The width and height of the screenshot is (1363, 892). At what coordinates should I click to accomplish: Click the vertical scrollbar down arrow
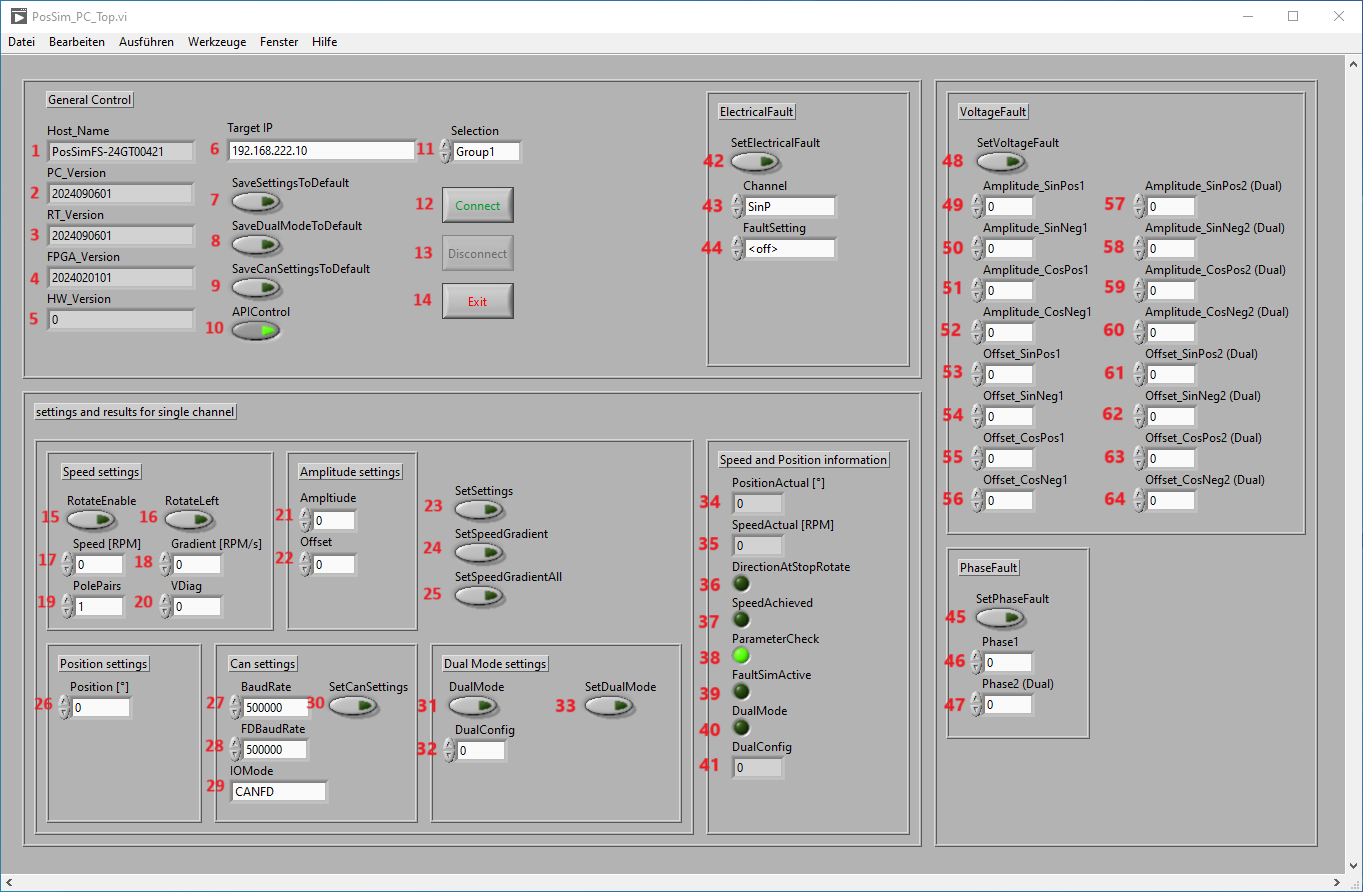pos(1354,865)
